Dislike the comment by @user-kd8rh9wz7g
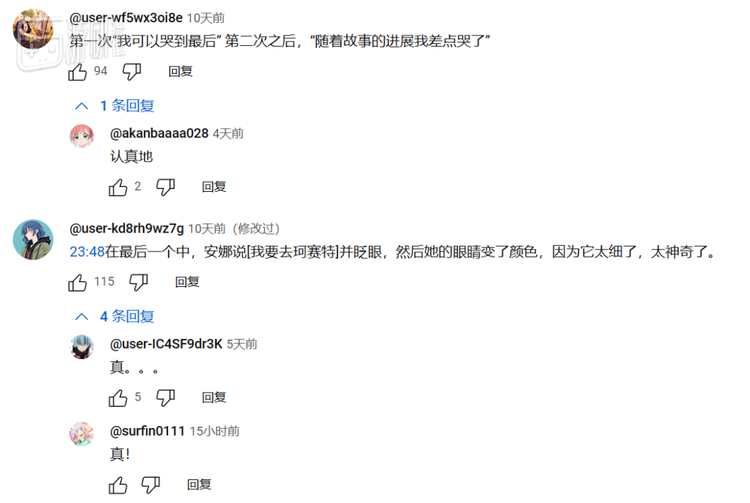The width and height of the screenshot is (750, 503). point(138,282)
